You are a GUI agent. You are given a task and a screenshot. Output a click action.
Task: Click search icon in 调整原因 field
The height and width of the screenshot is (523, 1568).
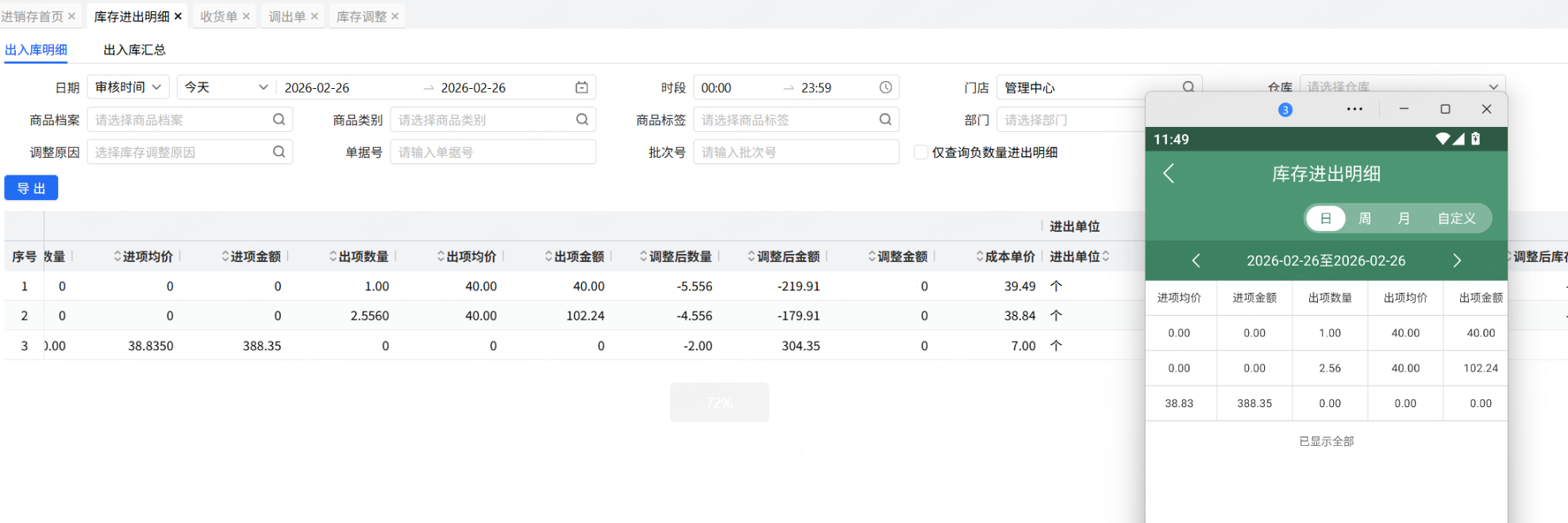pyautogui.click(x=279, y=152)
